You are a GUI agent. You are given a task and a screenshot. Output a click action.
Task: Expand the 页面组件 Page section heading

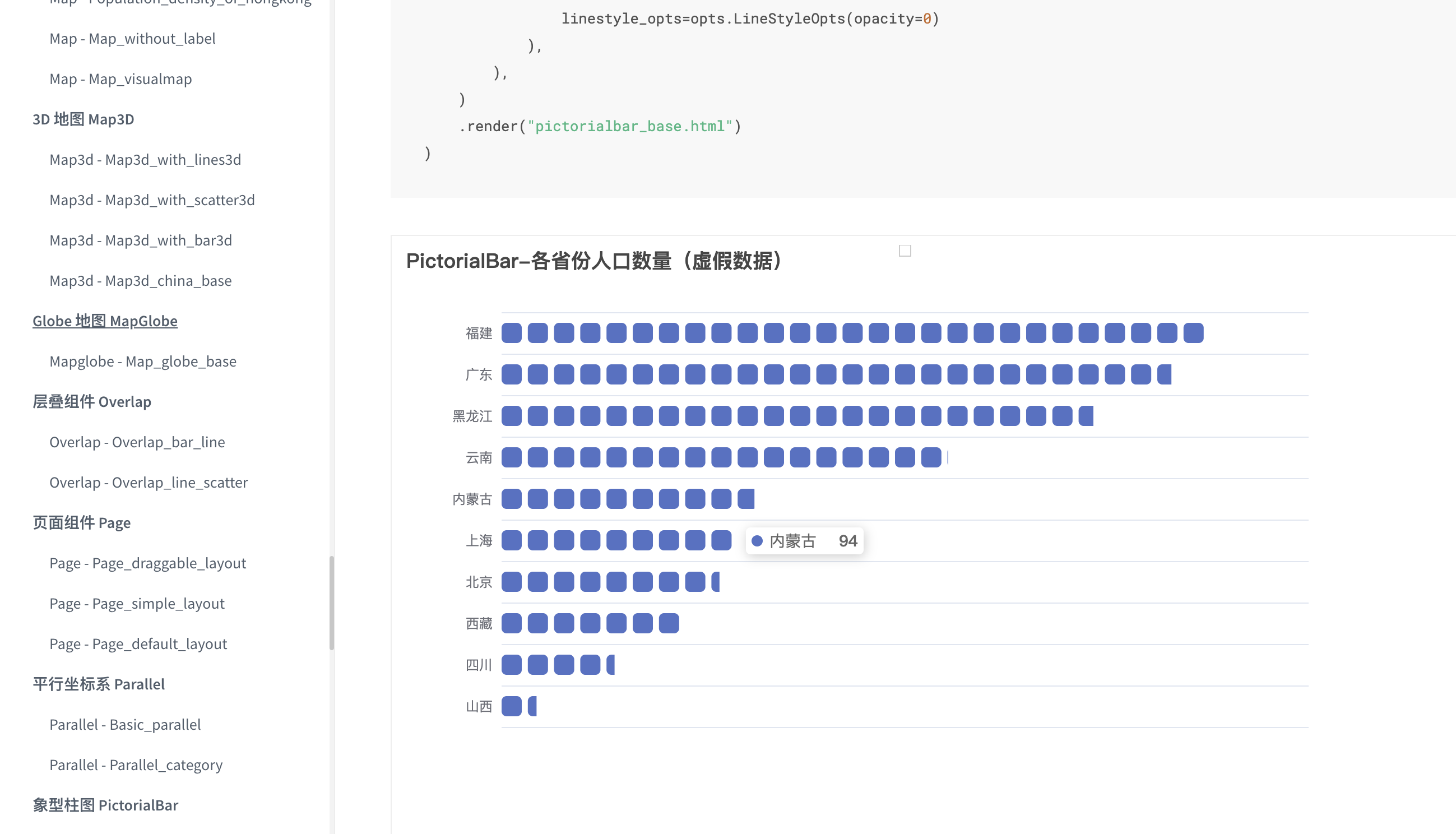pyautogui.click(x=81, y=522)
